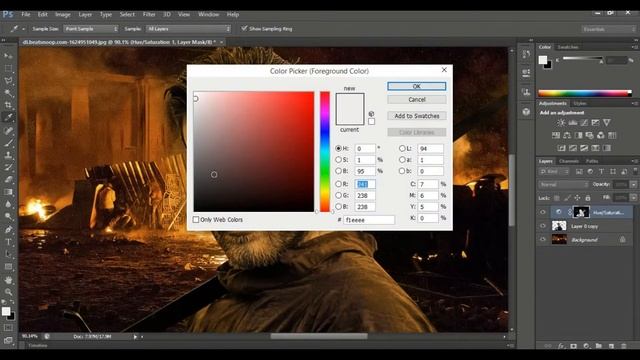Select the Pen tool

[8, 229]
